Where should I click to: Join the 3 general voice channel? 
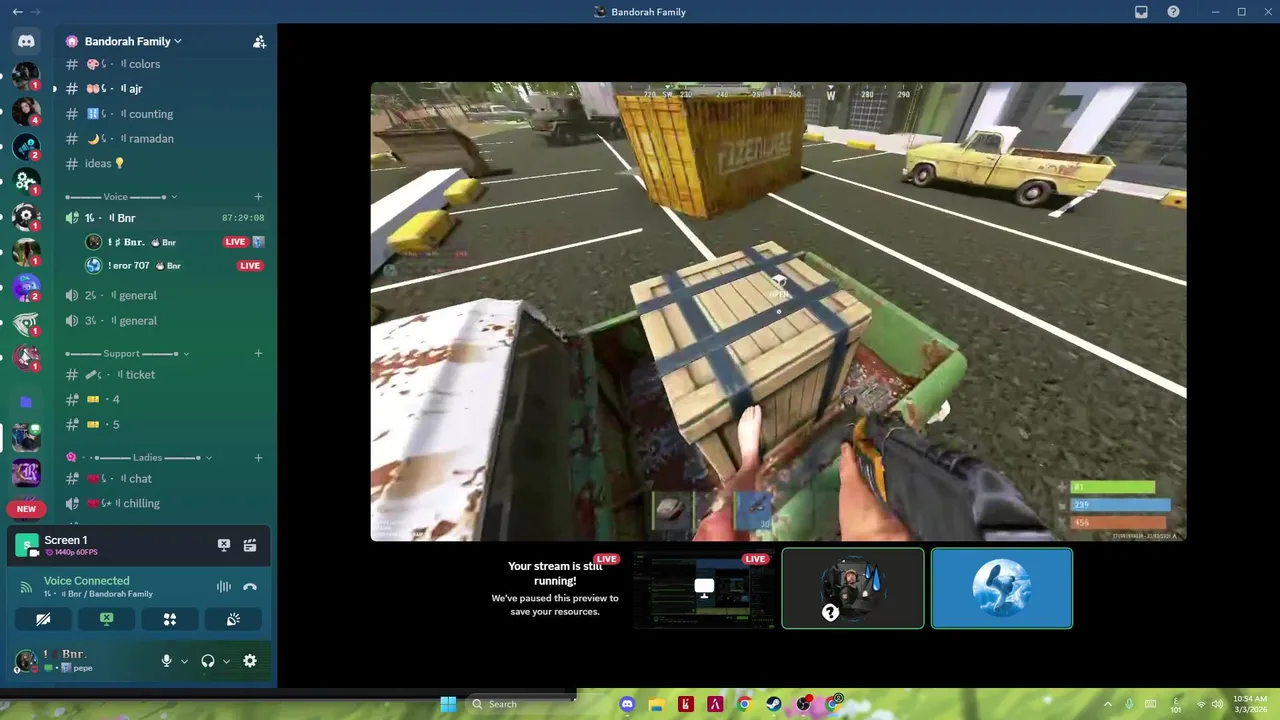coord(165,321)
